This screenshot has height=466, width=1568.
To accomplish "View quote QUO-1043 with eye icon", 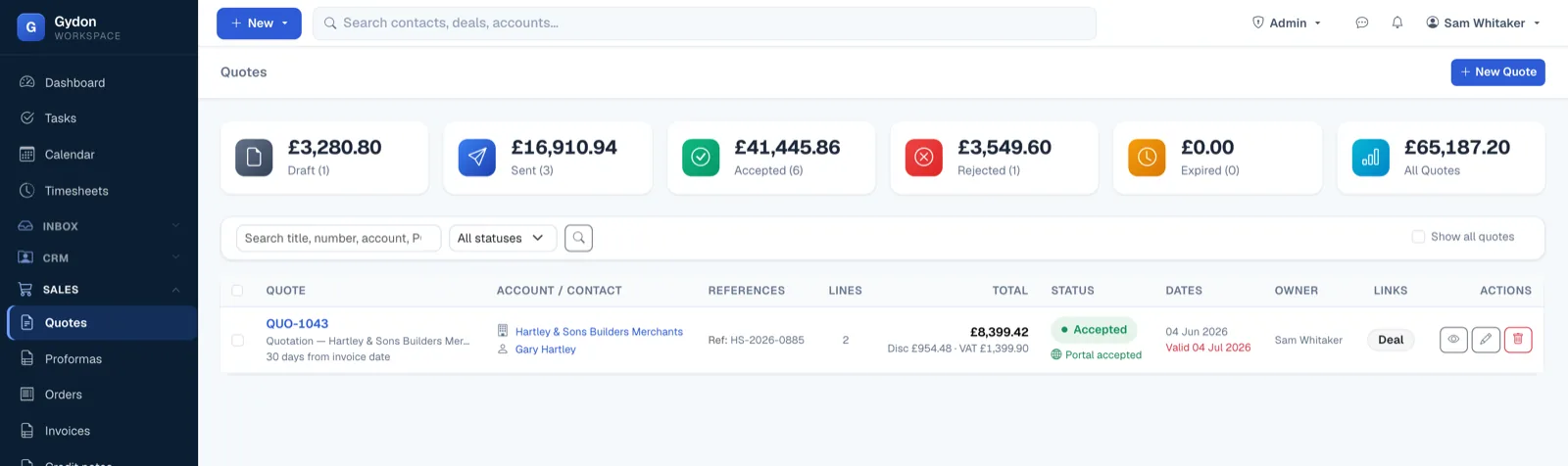I will pyautogui.click(x=1453, y=340).
